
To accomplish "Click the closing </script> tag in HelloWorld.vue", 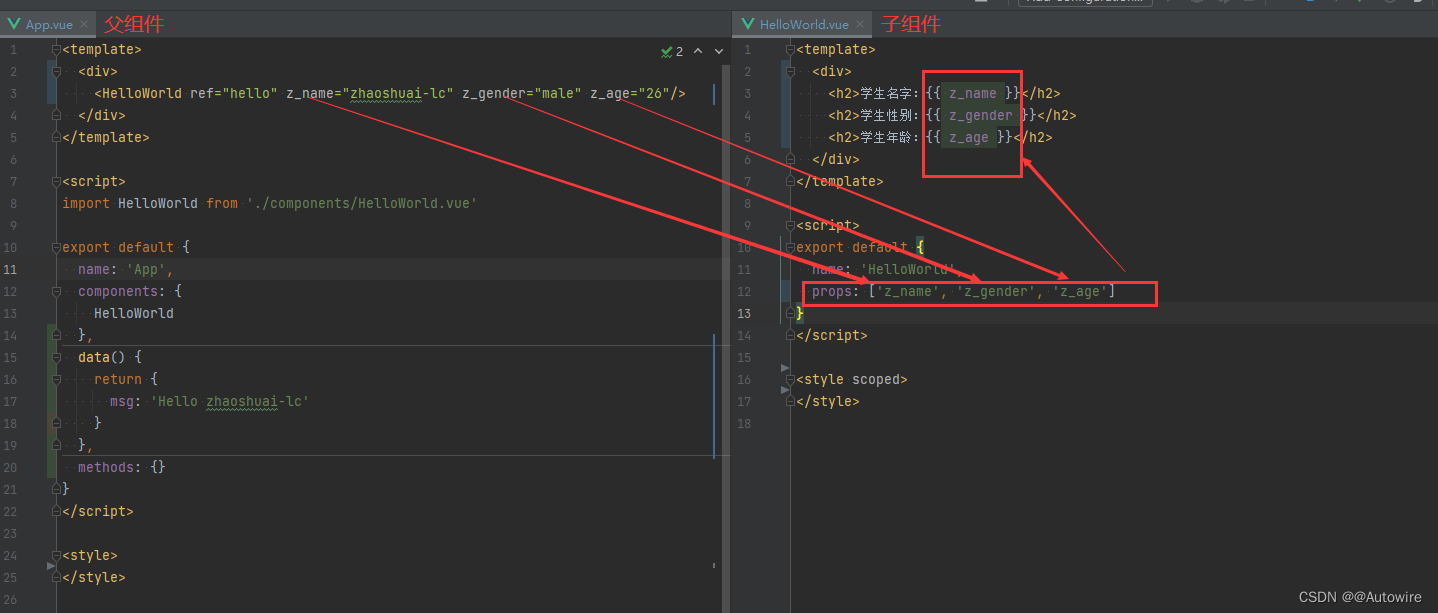I will point(832,335).
